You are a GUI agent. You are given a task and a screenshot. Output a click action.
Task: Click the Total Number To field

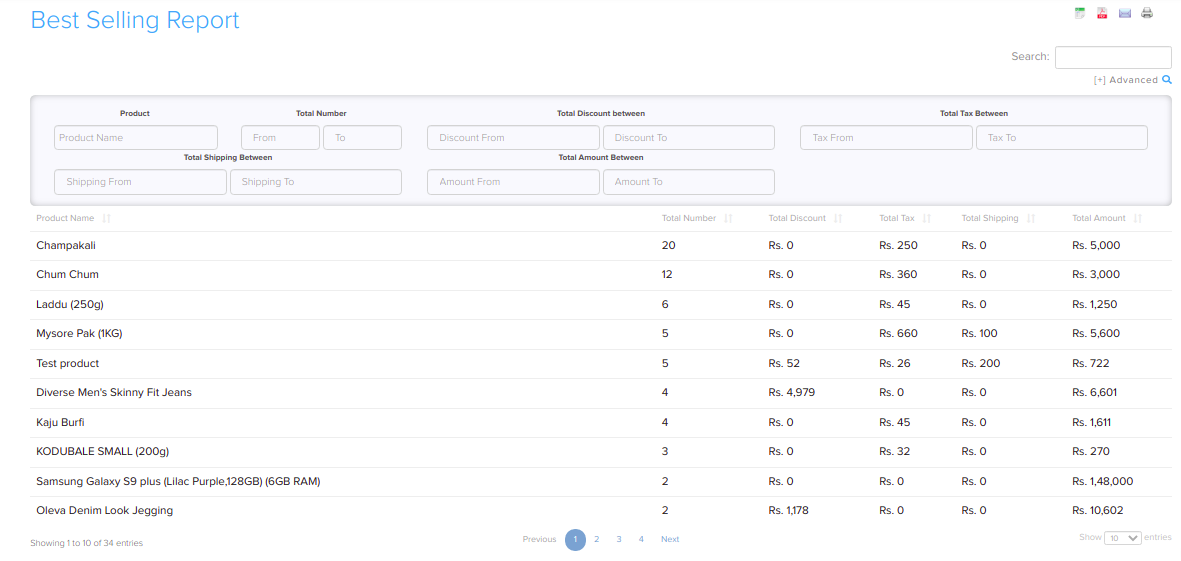pos(362,138)
